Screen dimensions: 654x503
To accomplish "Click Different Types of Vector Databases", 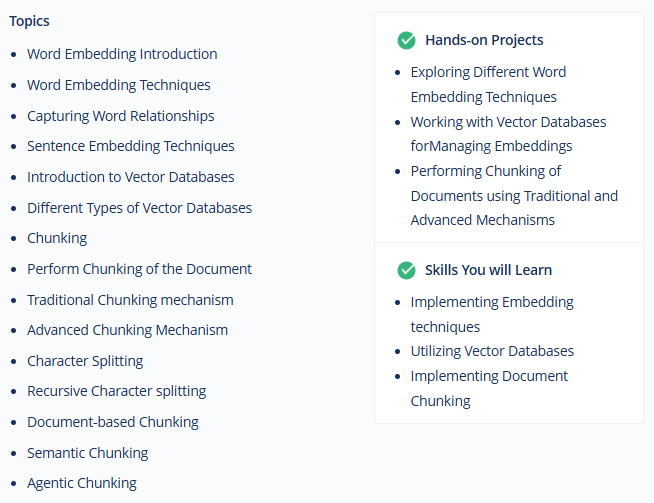I will 139,208.
